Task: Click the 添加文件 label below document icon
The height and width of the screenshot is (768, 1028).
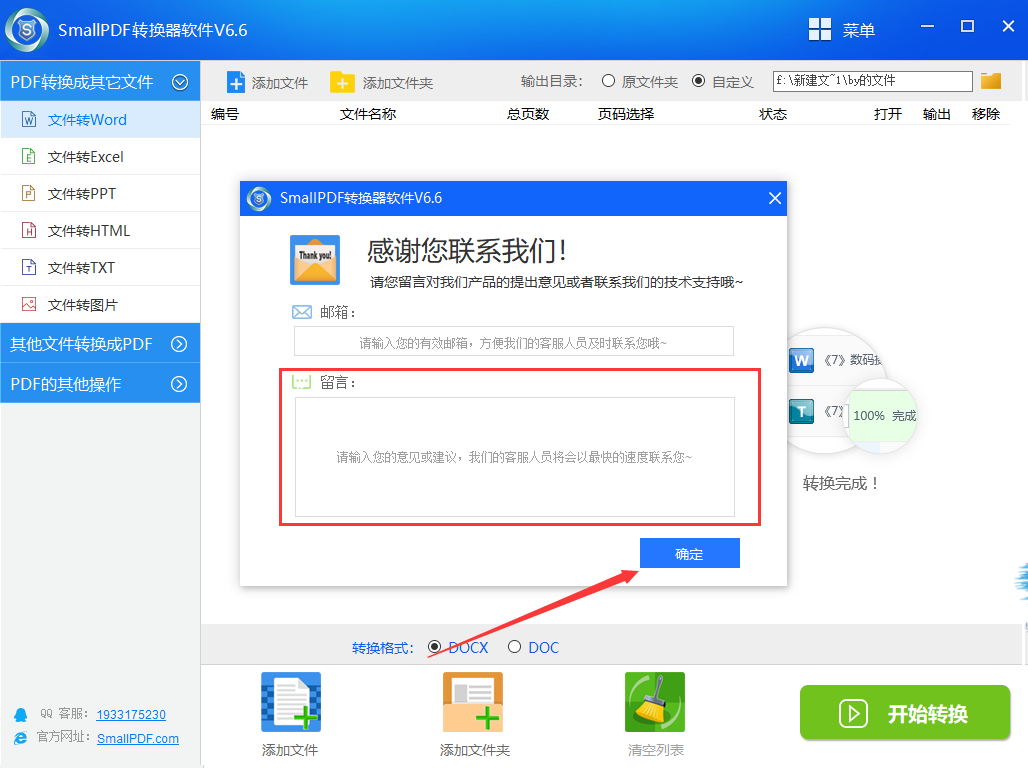Action: pos(290,750)
